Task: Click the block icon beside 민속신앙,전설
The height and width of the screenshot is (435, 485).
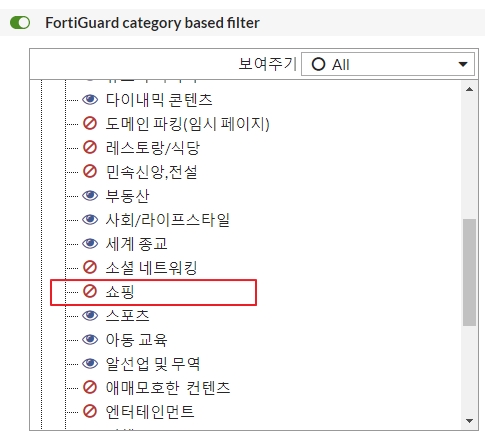Action: tap(90, 172)
